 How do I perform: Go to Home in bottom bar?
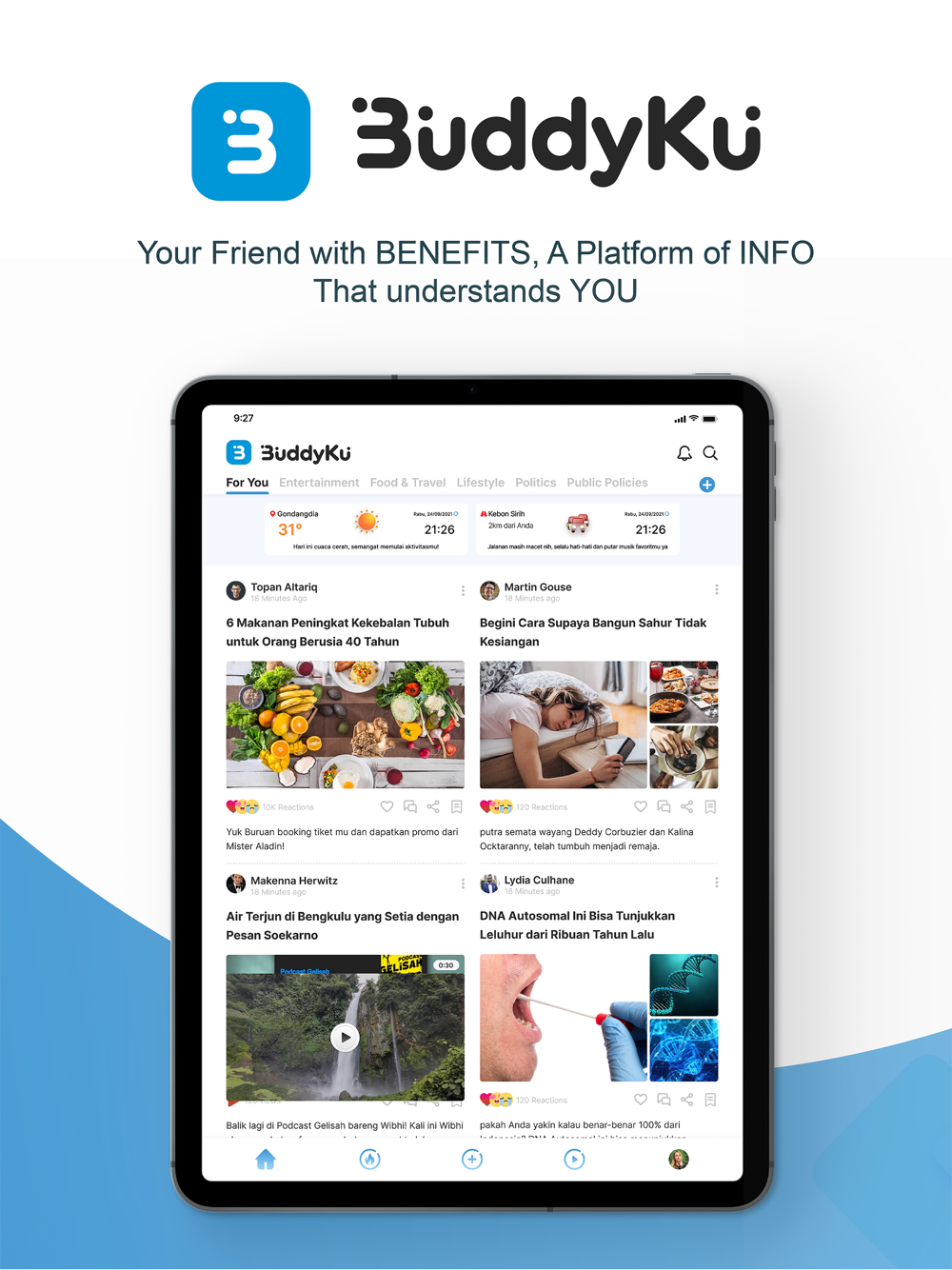point(266,1159)
